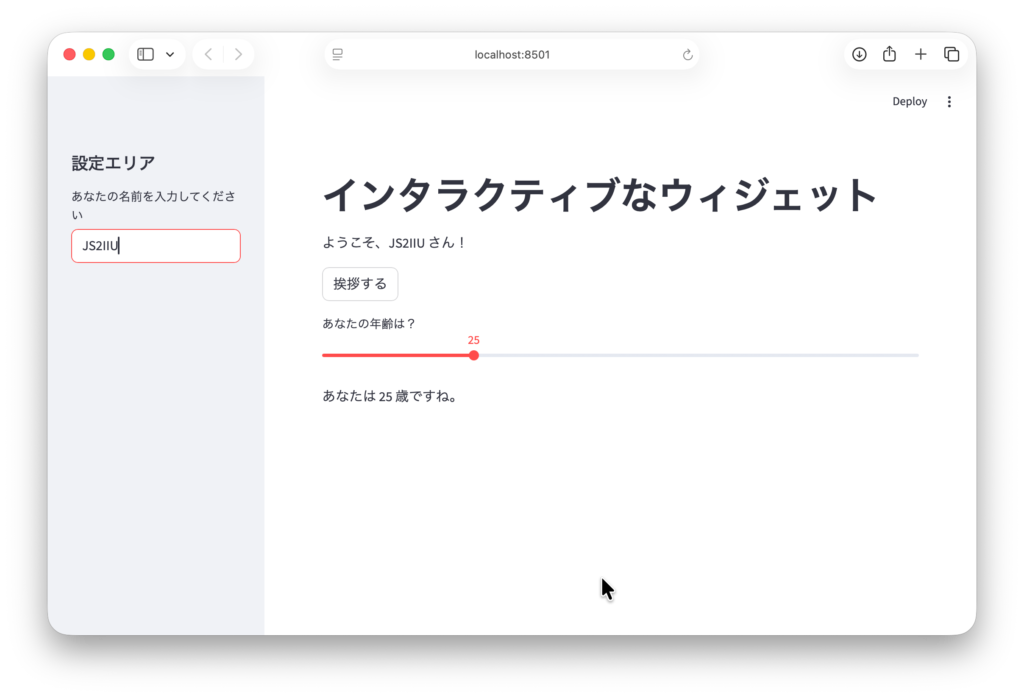The height and width of the screenshot is (698, 1024).
Task: Click the red age slider handle at 25
Action: [474, 355]
